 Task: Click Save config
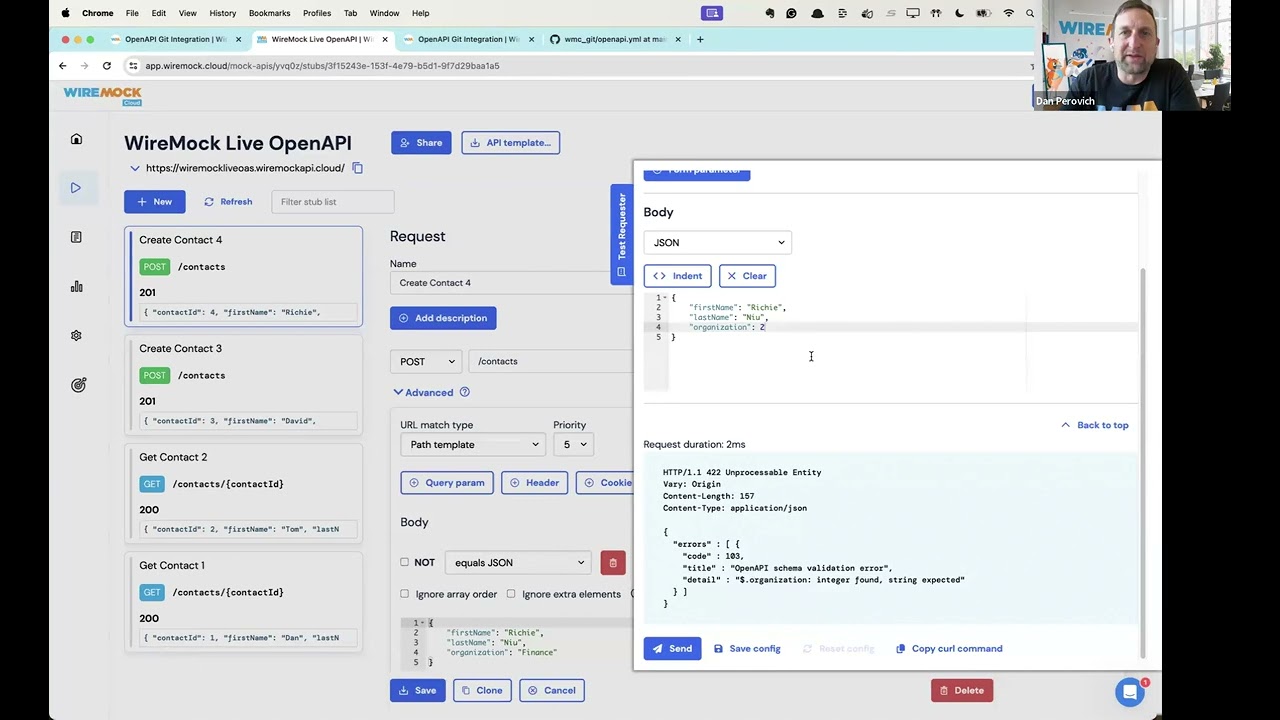click(x=747, y=649)
